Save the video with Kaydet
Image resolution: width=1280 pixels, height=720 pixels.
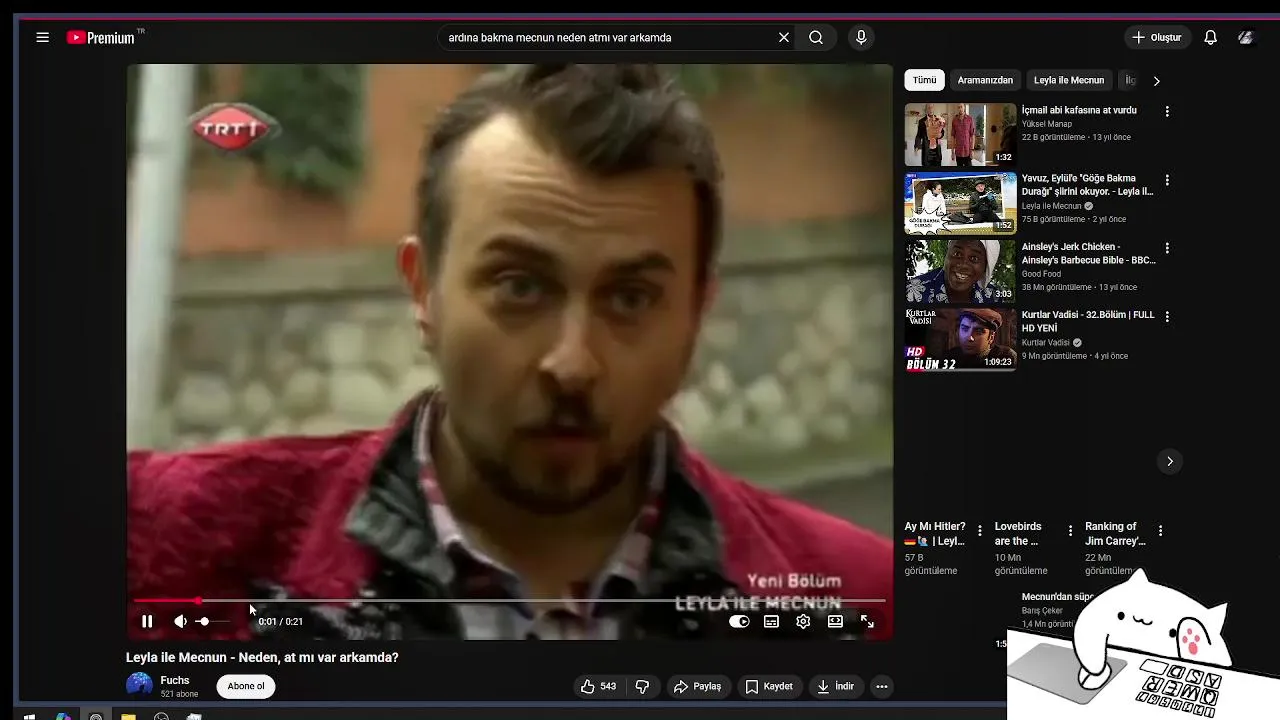[769, 686]
